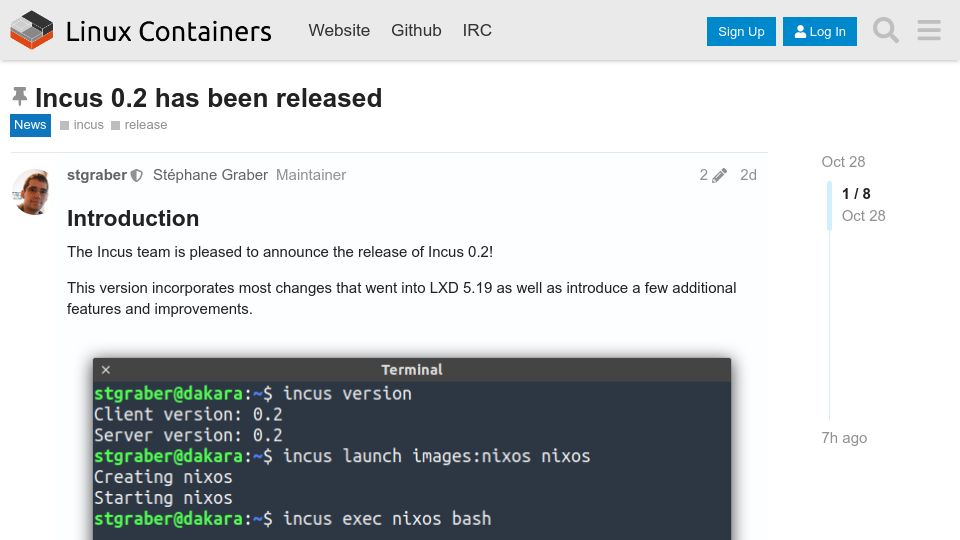Click the pencil edit history icon
The image size is (960, 540).
click(x=719, y=175)
